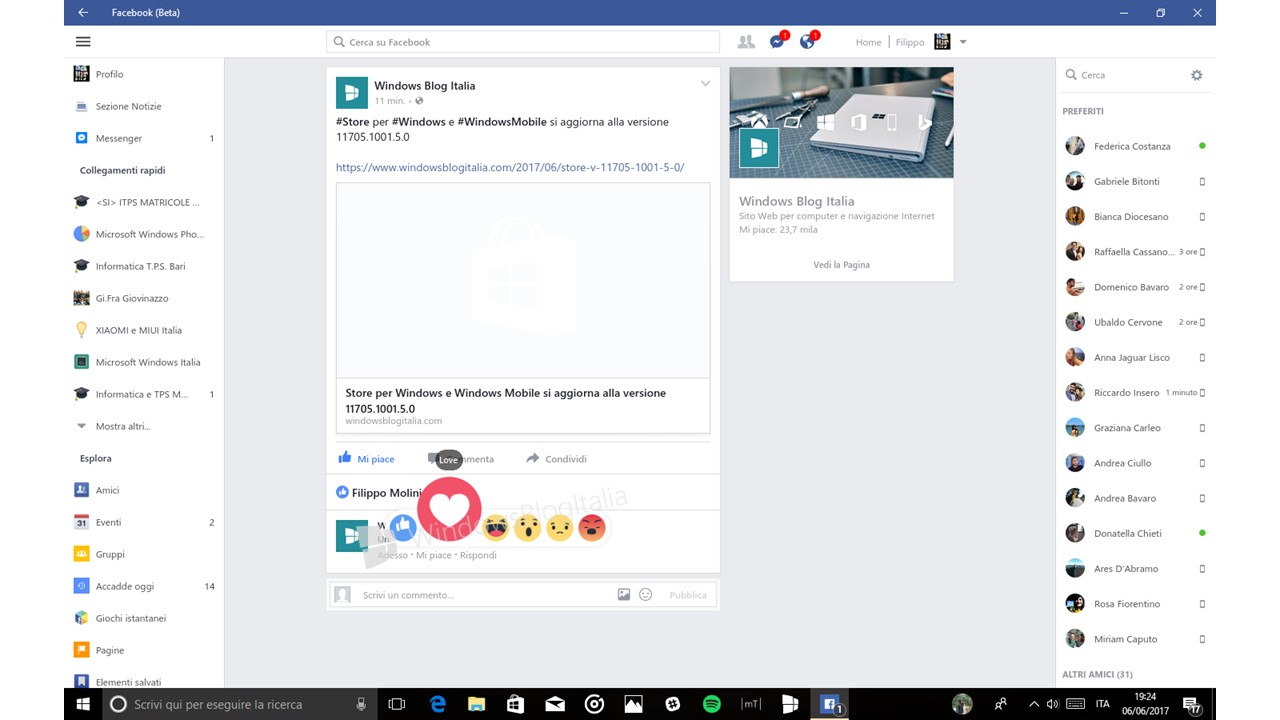Focus the chat Cerca search field

[1125, 75]
